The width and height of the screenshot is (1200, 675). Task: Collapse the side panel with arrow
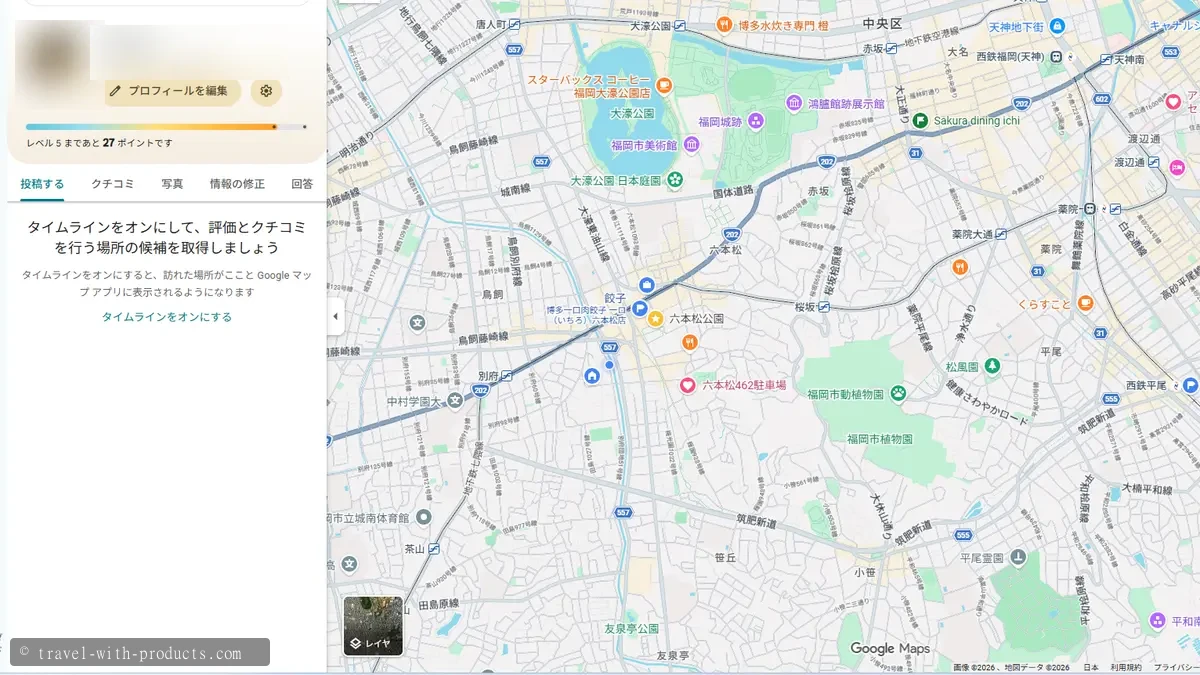[x=335, y=316]
